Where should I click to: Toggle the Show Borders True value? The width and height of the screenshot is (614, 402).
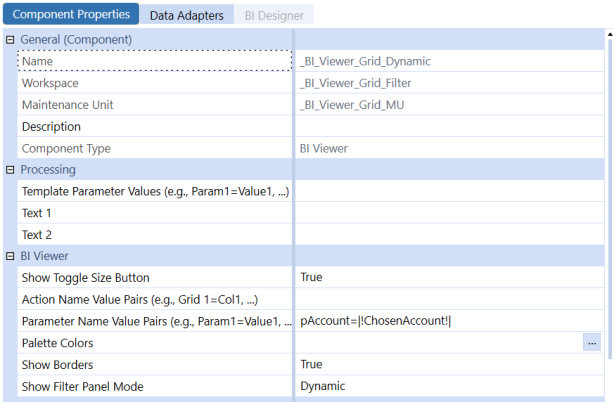[450, 364]
